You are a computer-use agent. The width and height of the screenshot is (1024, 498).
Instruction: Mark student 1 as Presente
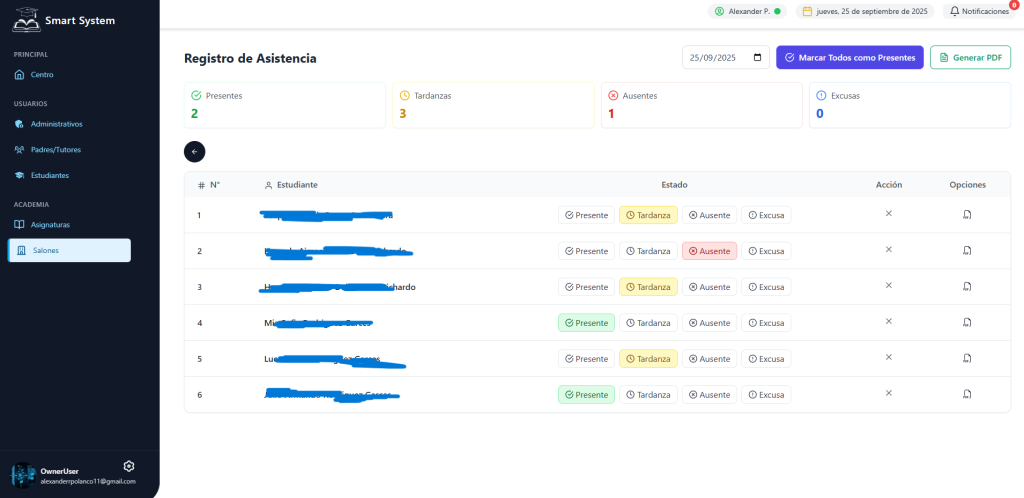pyautogui.click(x=586, y=215)
